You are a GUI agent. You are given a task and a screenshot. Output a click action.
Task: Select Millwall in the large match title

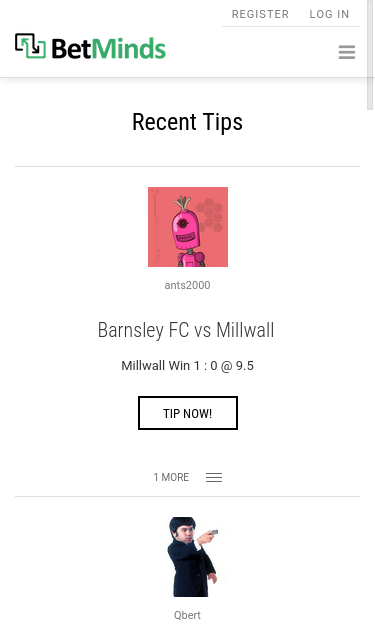(x=245, y=330)
